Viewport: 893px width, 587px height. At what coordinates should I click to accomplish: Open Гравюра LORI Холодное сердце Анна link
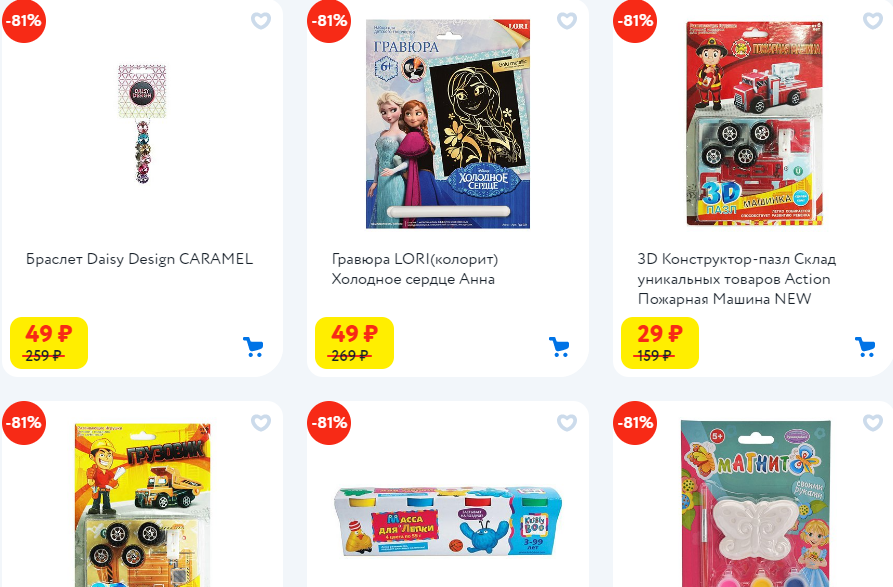(x=415, y=269)
